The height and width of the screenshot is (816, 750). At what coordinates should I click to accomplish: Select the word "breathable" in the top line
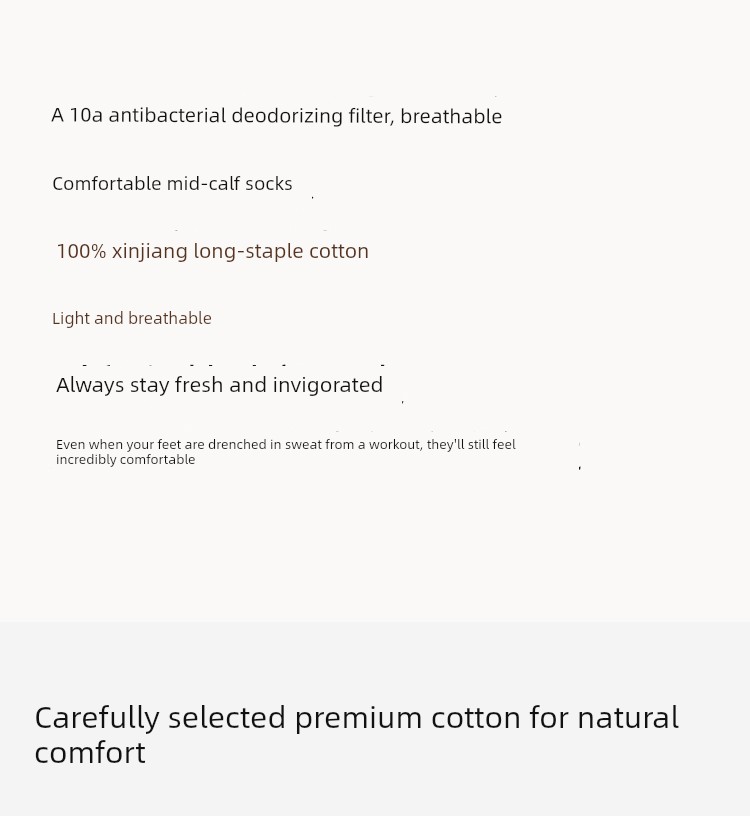[x=451, y=116]
